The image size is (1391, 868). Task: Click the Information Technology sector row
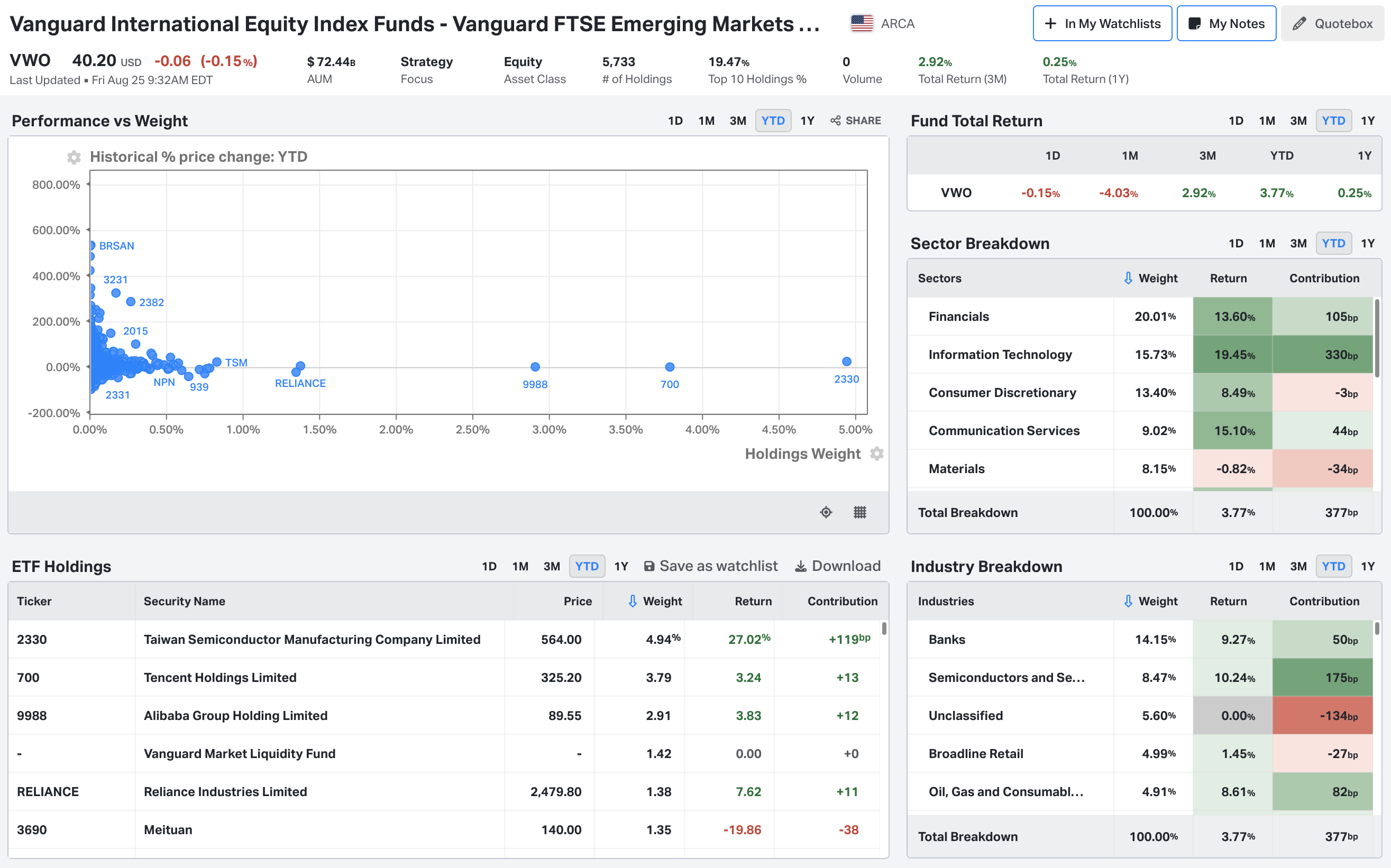click(x=1140, y=355)
